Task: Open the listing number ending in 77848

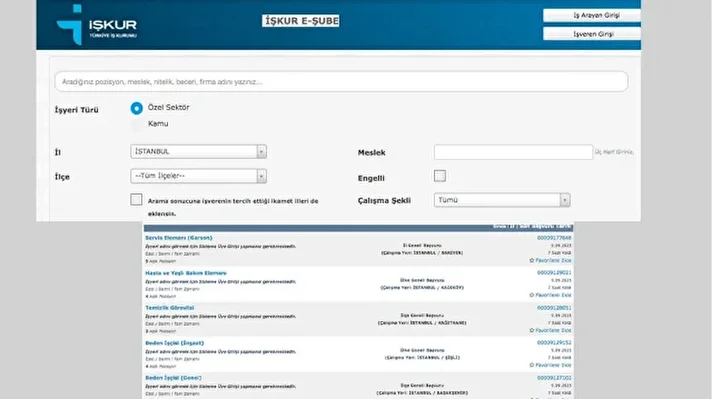Action: [x=554, y=238]
